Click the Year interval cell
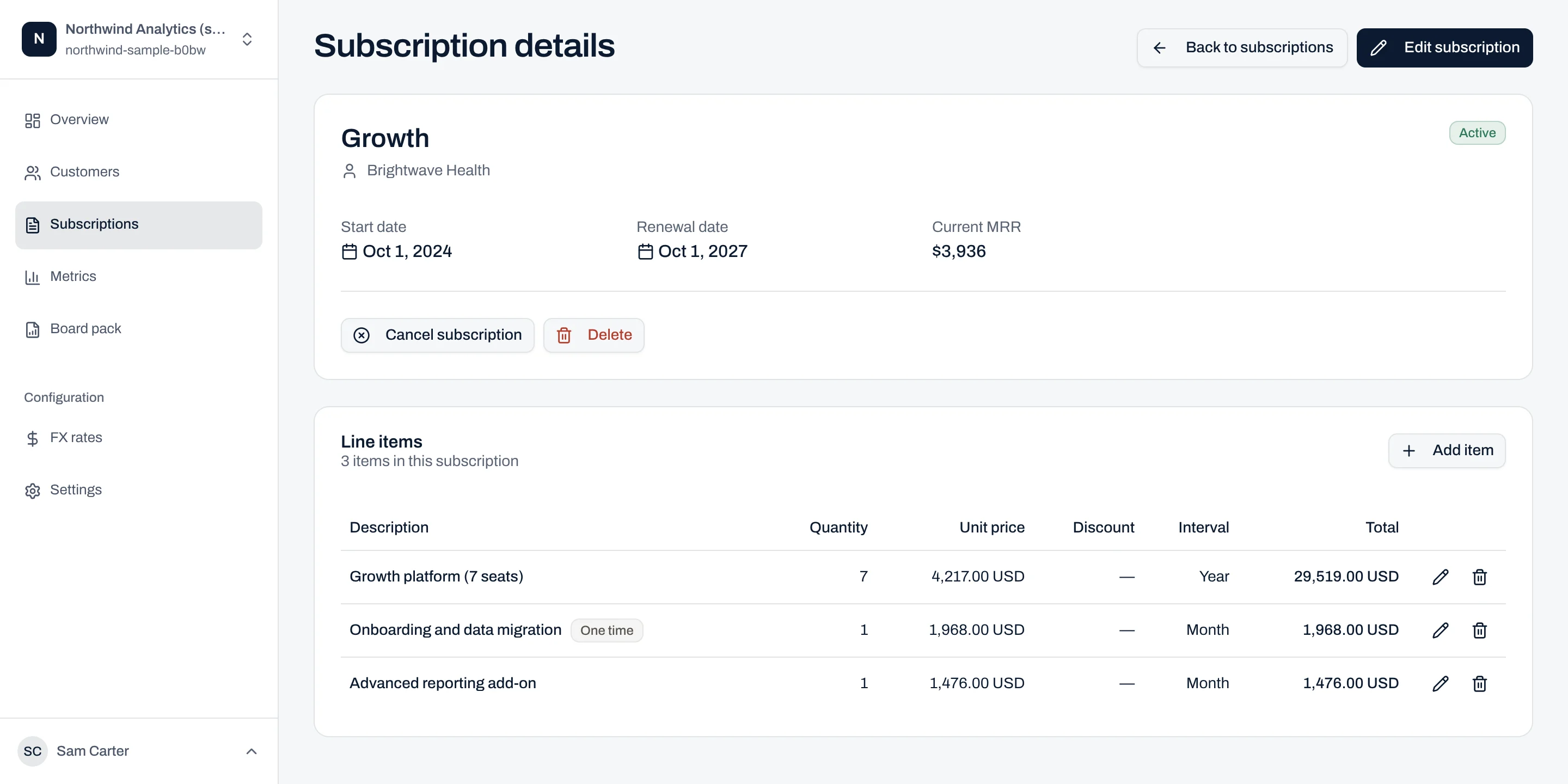 (x=1214, y=577)
